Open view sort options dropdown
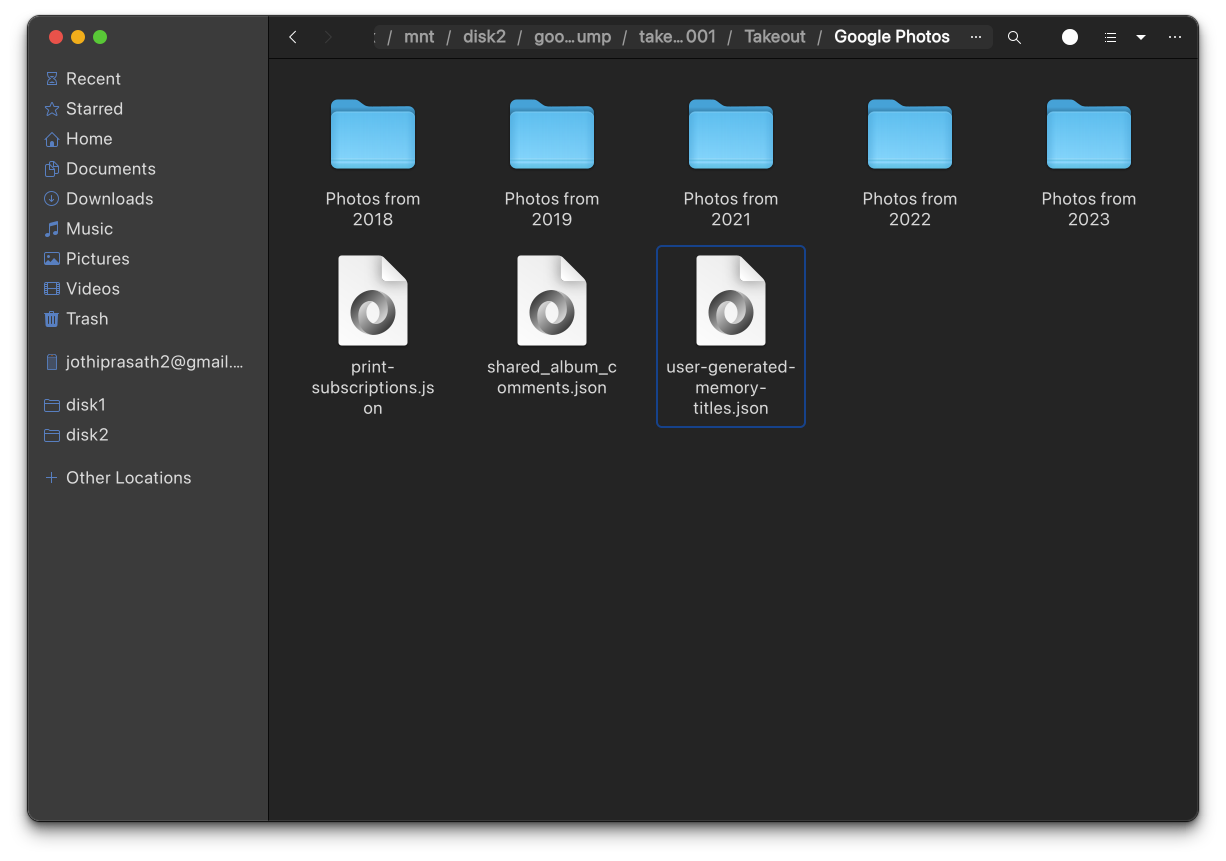 [x=1141, y=37]
